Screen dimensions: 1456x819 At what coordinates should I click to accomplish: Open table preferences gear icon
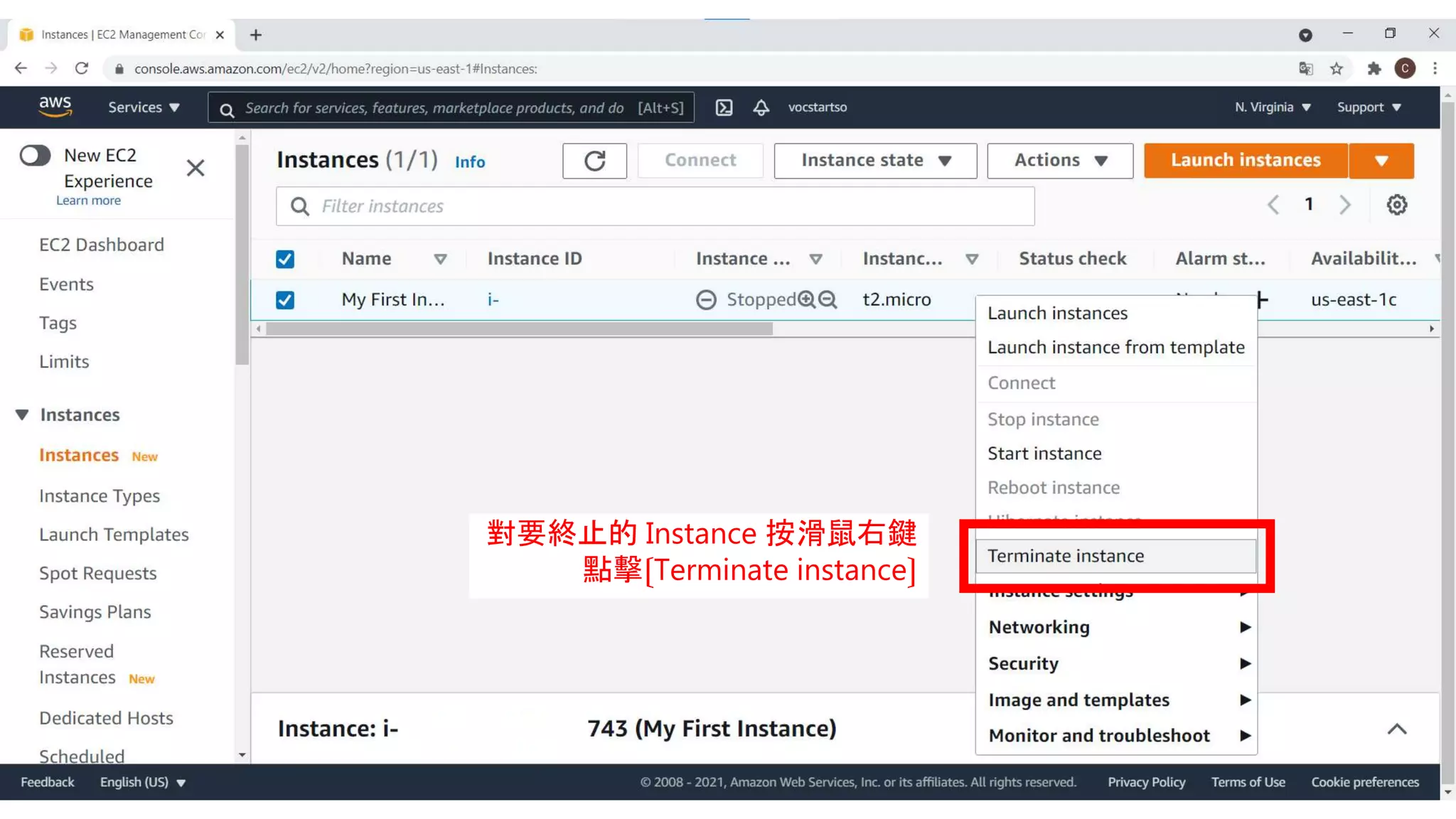1397,205
